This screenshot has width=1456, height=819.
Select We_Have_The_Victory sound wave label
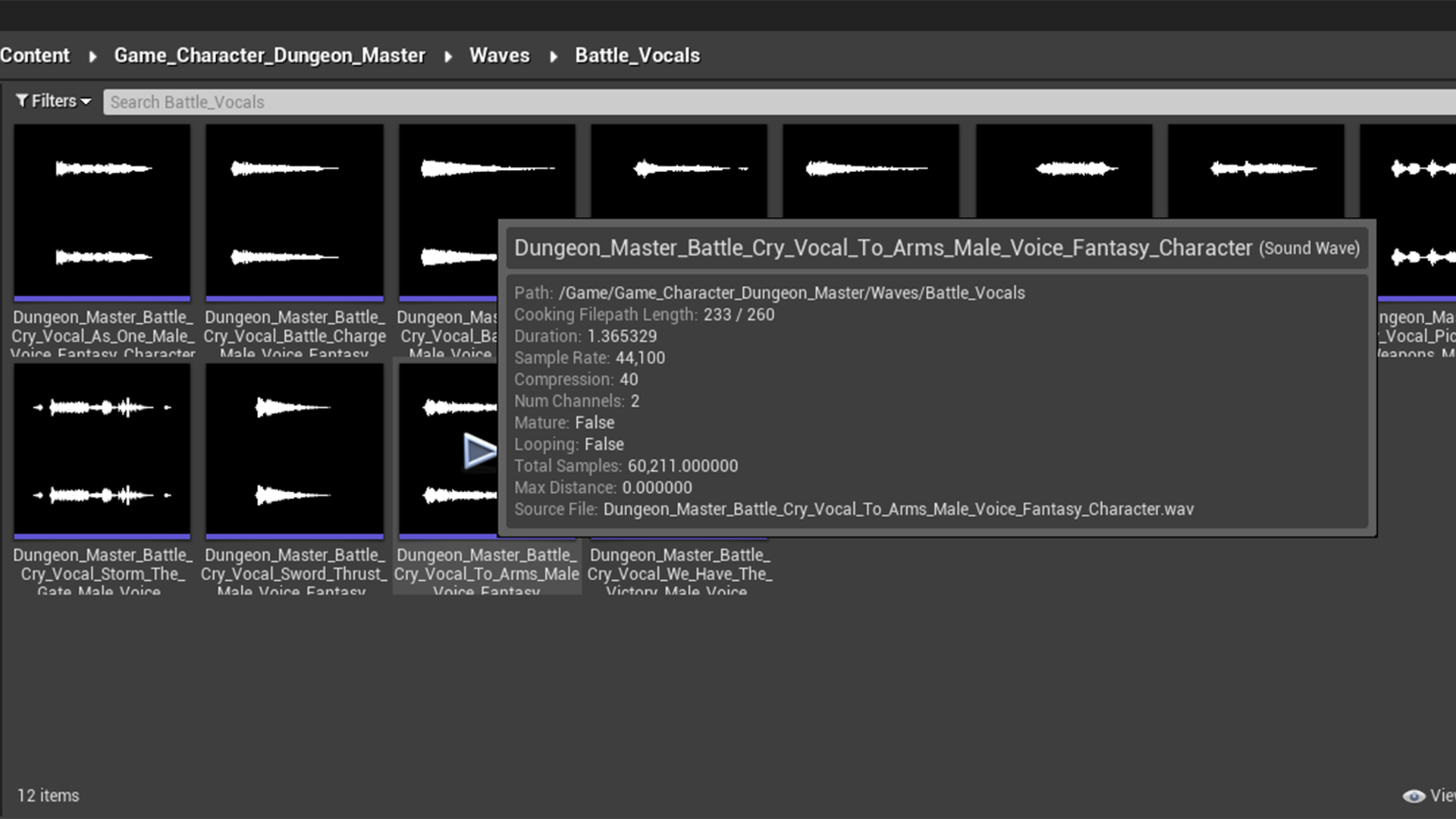tap(679, 573)
